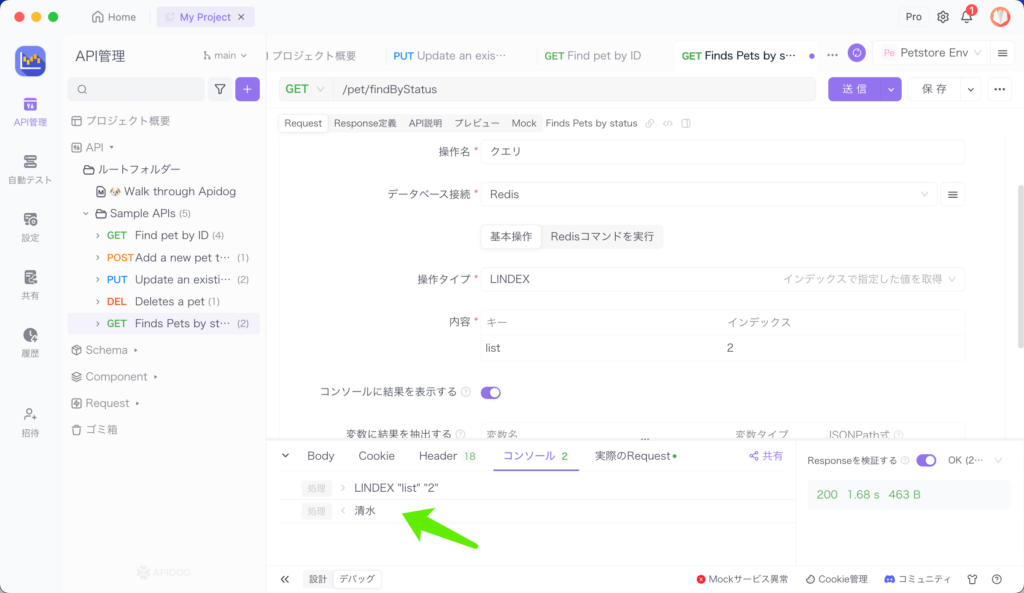Click the 送信 send button
Viewport: 1024px width, 593px height.
click(853, 89)
